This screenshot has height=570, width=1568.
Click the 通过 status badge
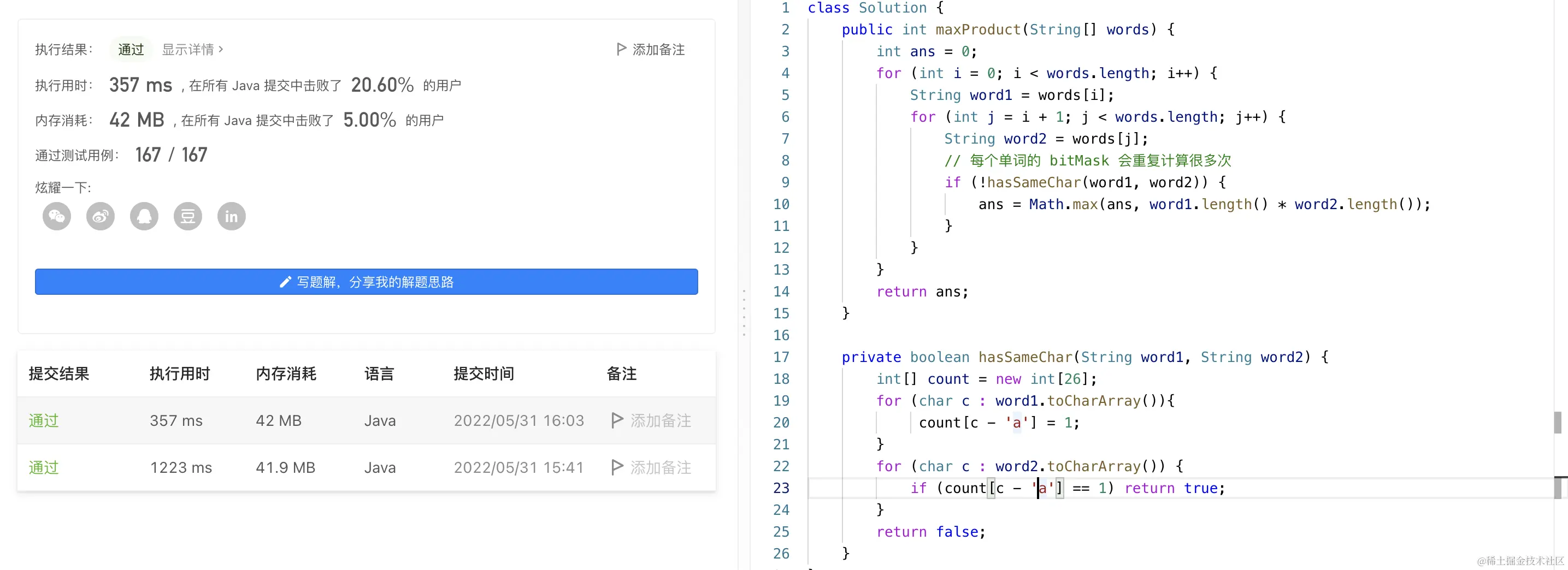coord(131,49)
